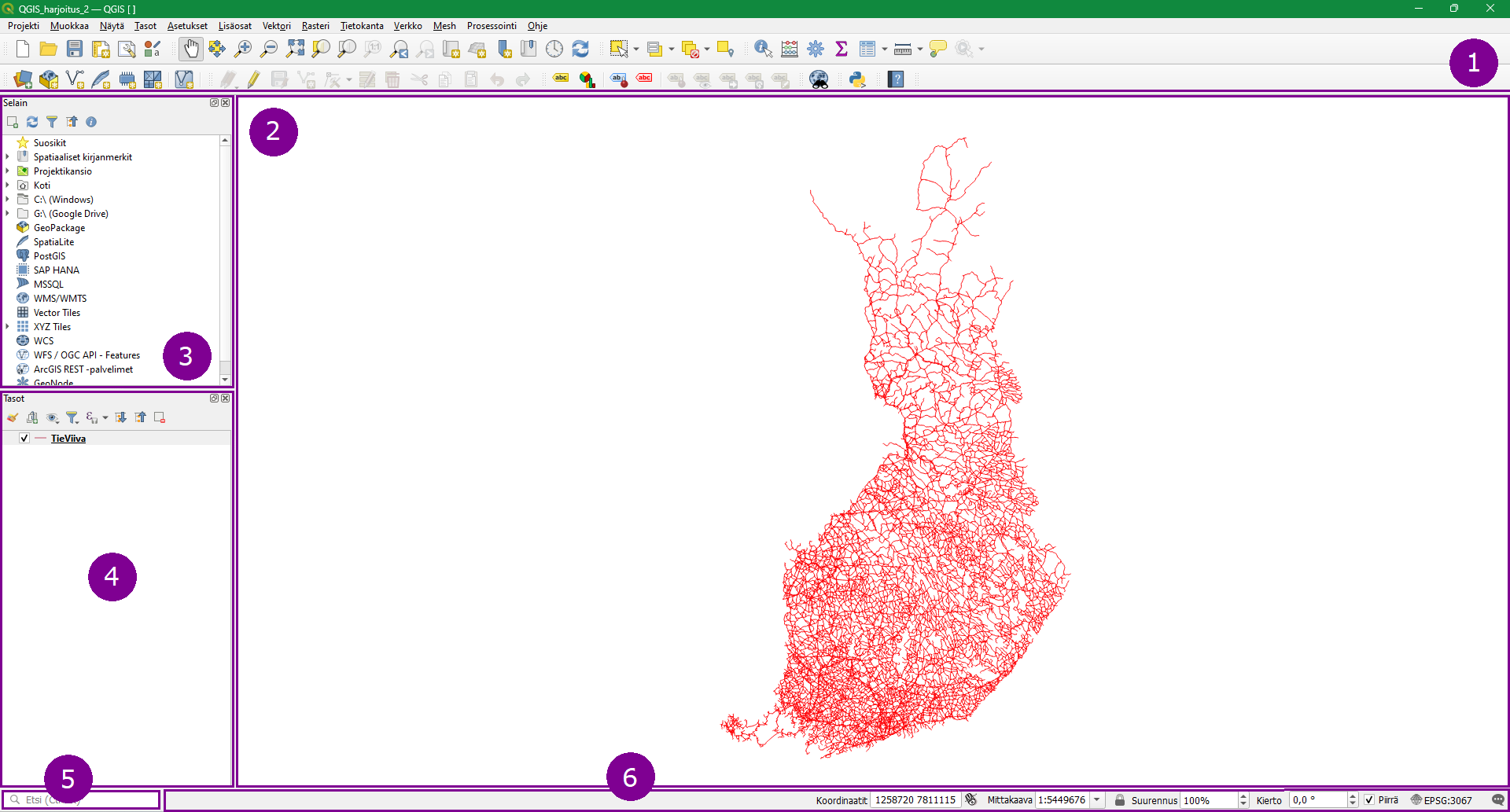
Task: Open the Python console
Action: (857, 79)
